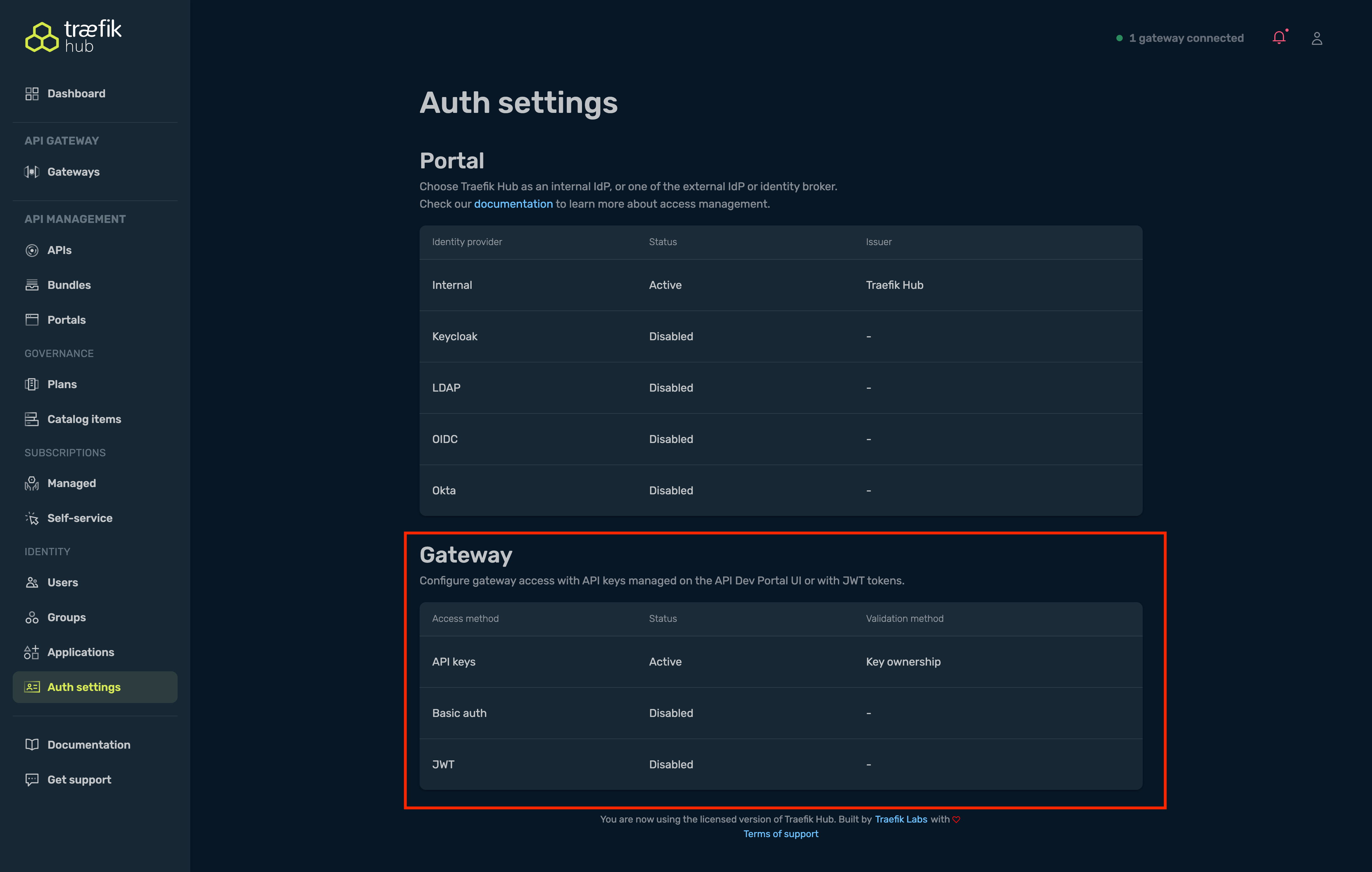Select the Gateways icon in the sidebar
This screenshot has width=1372, height=872.
point(32,172)
